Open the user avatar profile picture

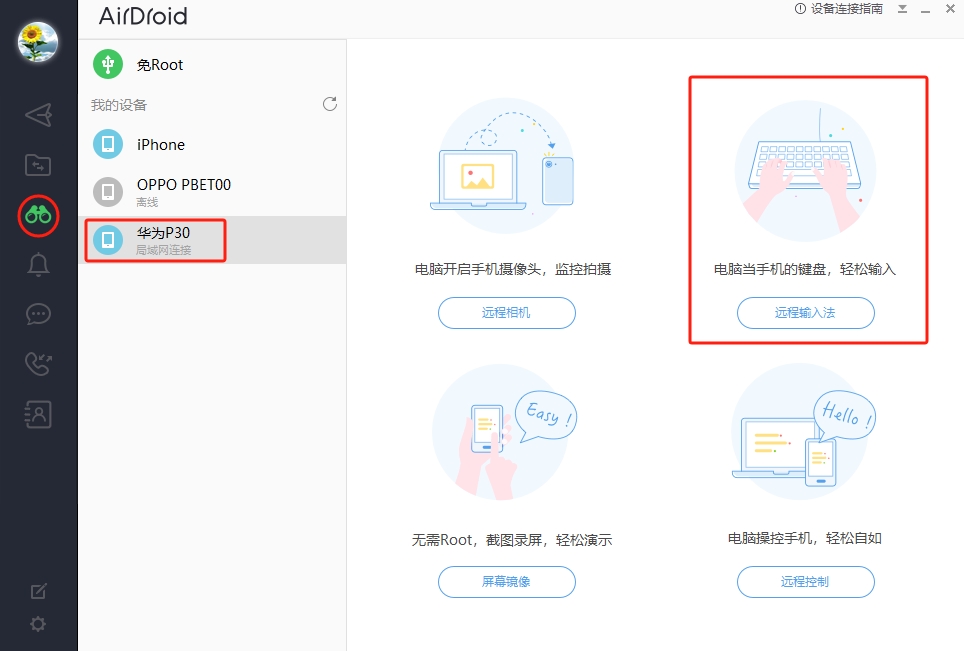38,41
